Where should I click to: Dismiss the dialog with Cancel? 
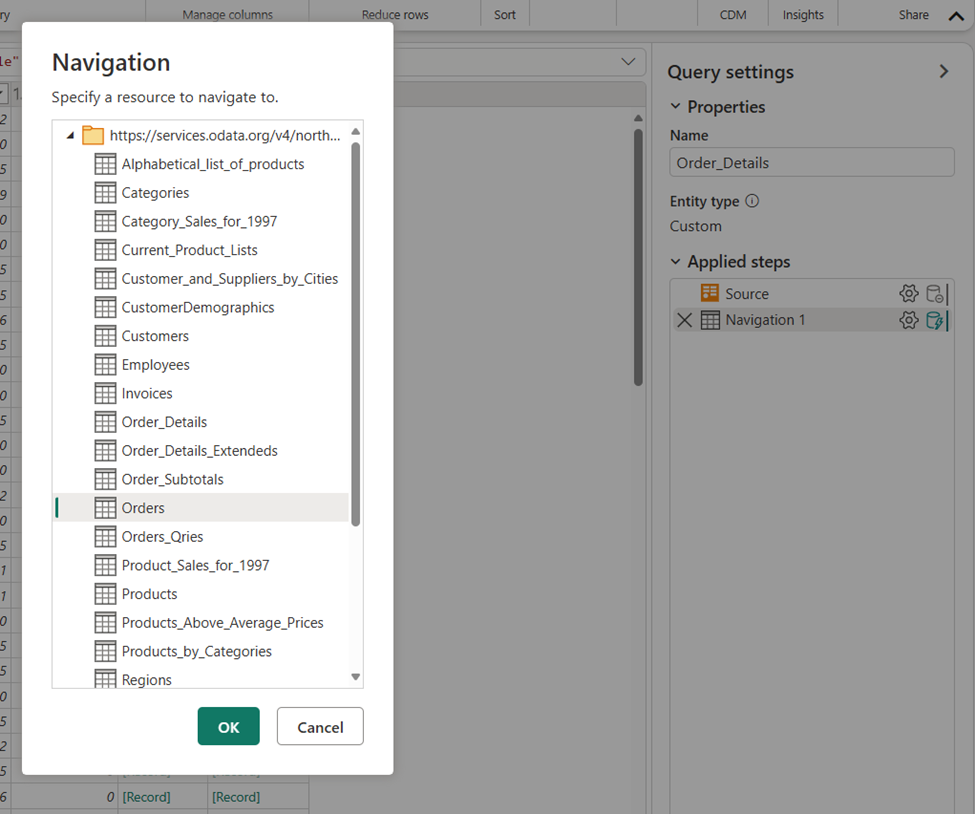tap(320, 726)
